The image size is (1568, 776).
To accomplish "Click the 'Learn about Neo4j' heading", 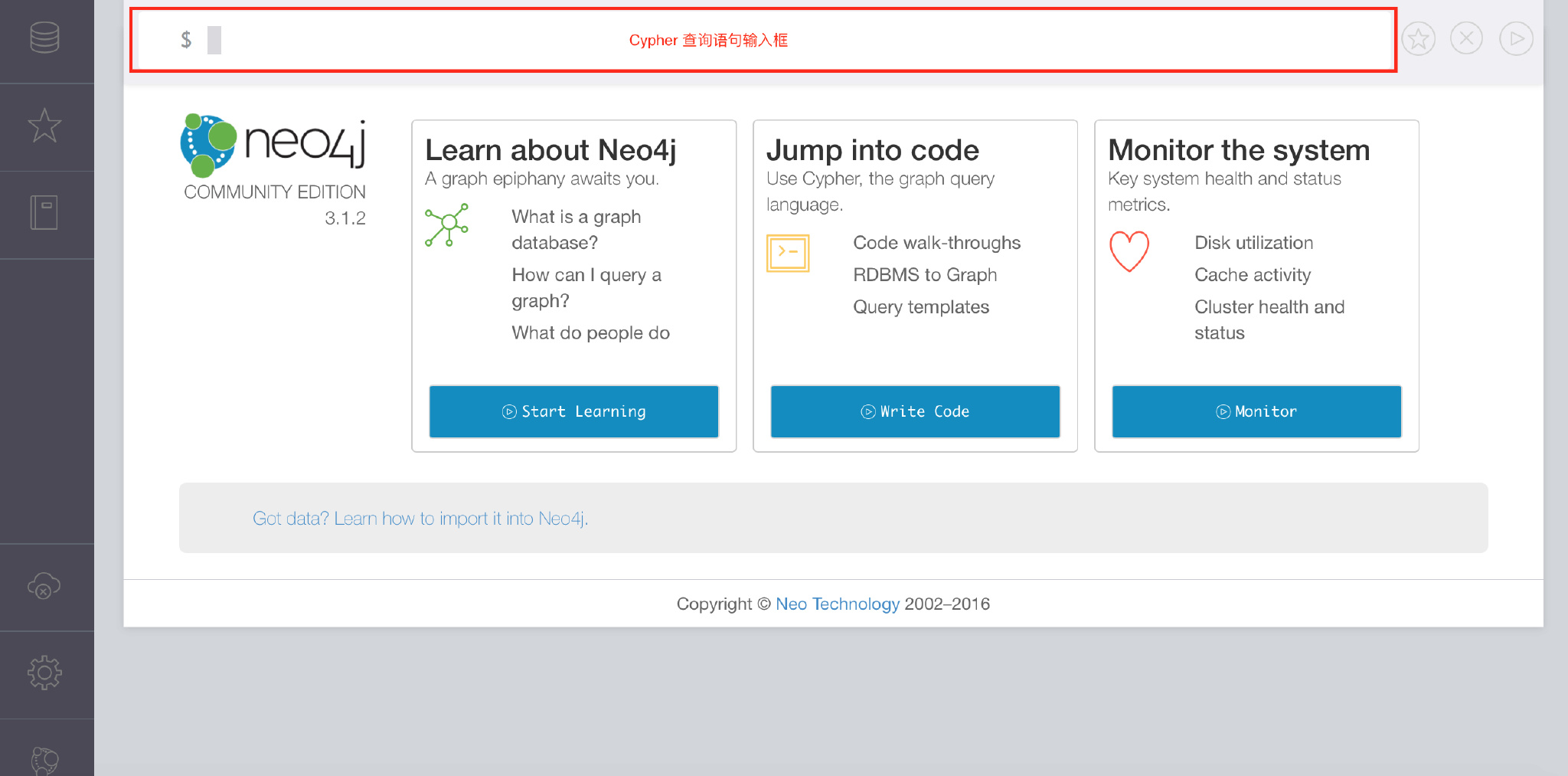I will [550, 150].
